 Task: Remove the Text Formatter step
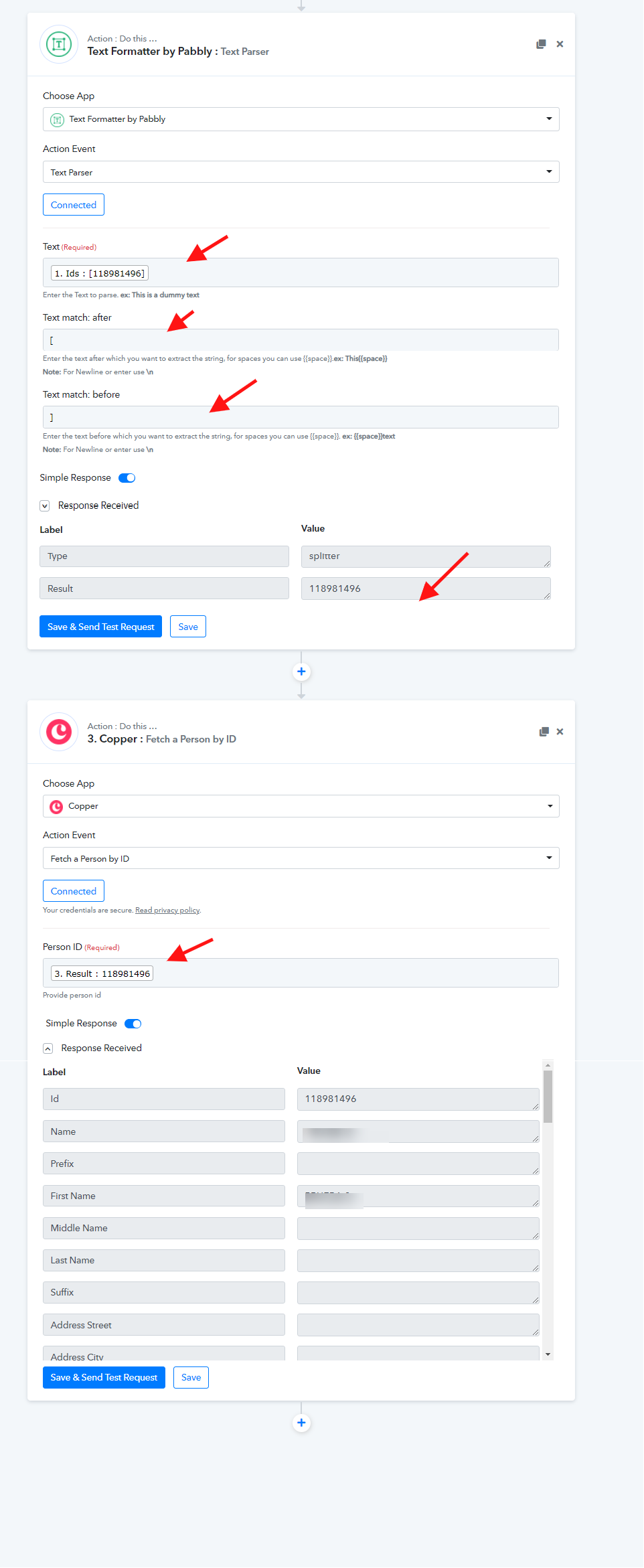coord(560,44)
